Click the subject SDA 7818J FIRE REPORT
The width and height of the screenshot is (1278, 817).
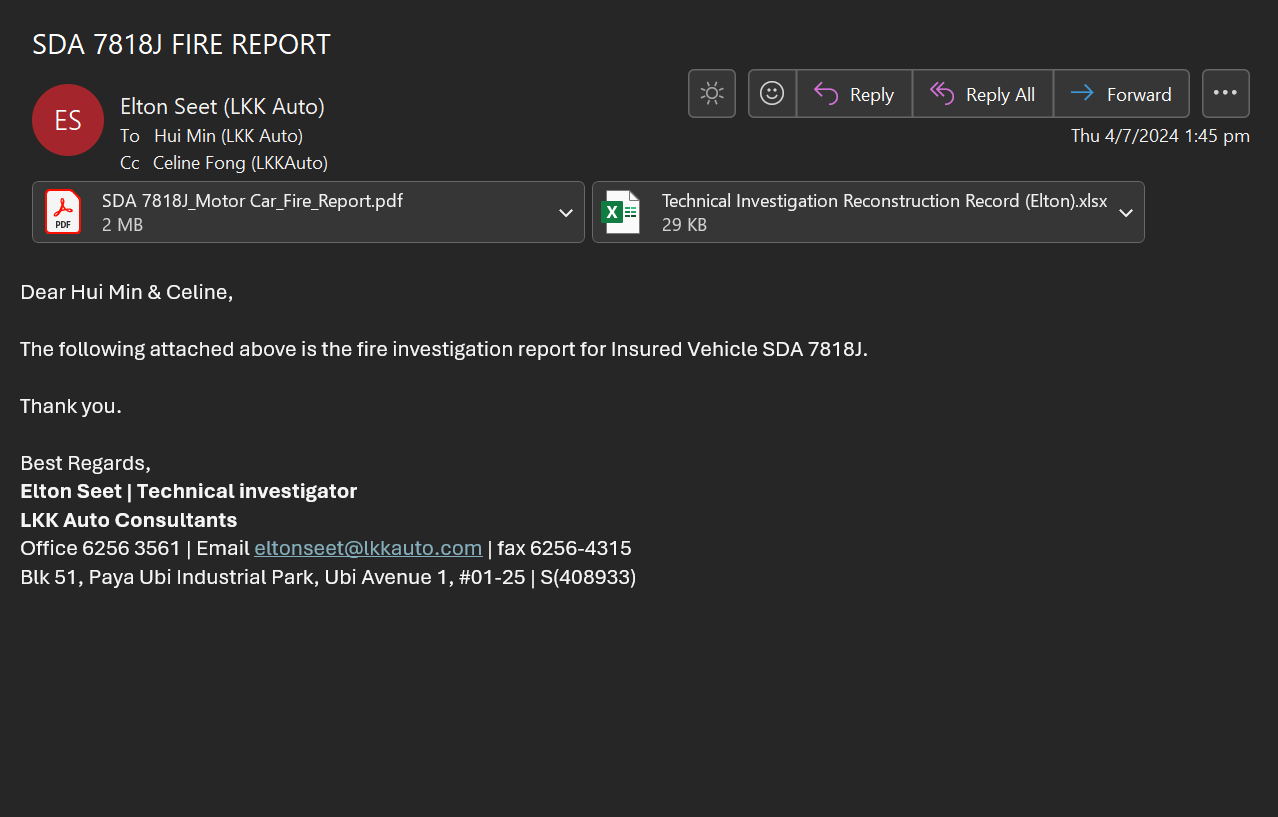pyautogui.click(x=181, y=45)
